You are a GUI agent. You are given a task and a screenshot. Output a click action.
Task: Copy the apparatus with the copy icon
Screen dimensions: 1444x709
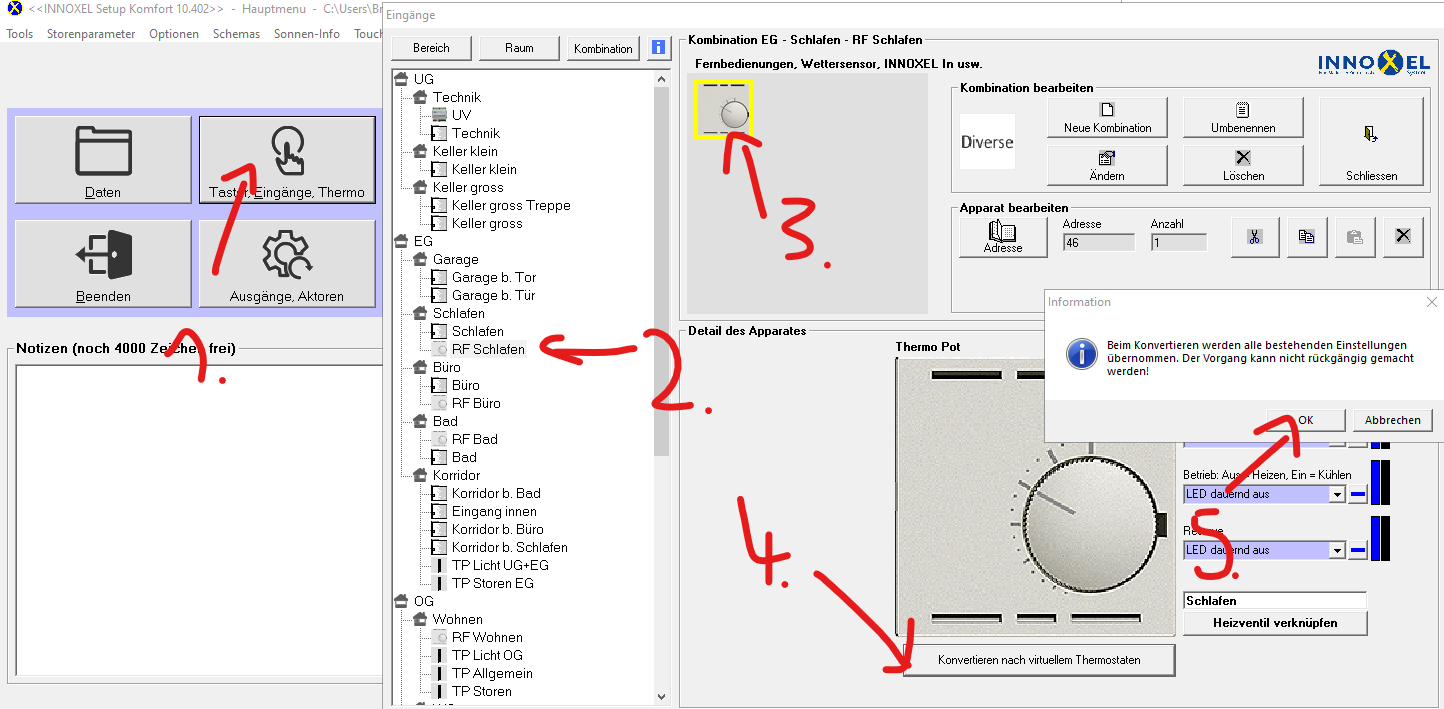click(1306, 237)
